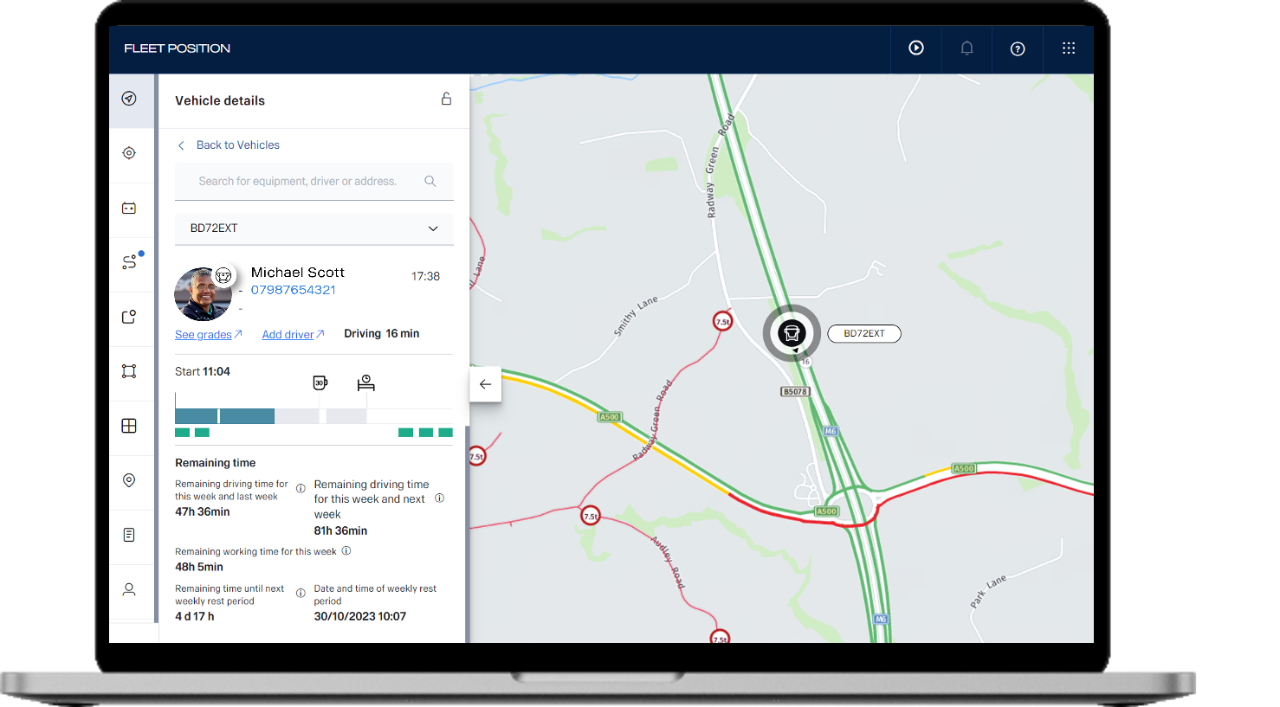Select the BD72EXT label on the map
Screen dimensions: 1280x707
(864, 334)
